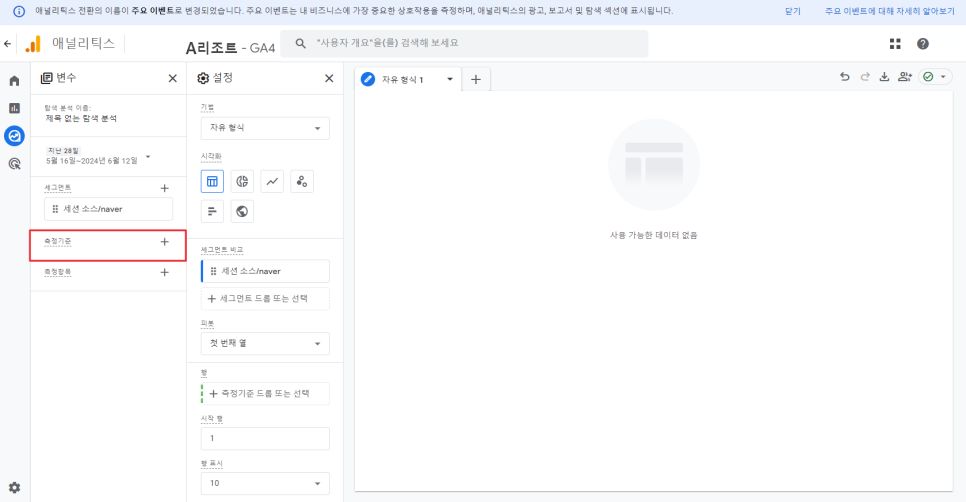Viewport: 966px width, 502px height.
Task: Select the line chart visualization
Action: pyautogui.click(x=272, y=181)
